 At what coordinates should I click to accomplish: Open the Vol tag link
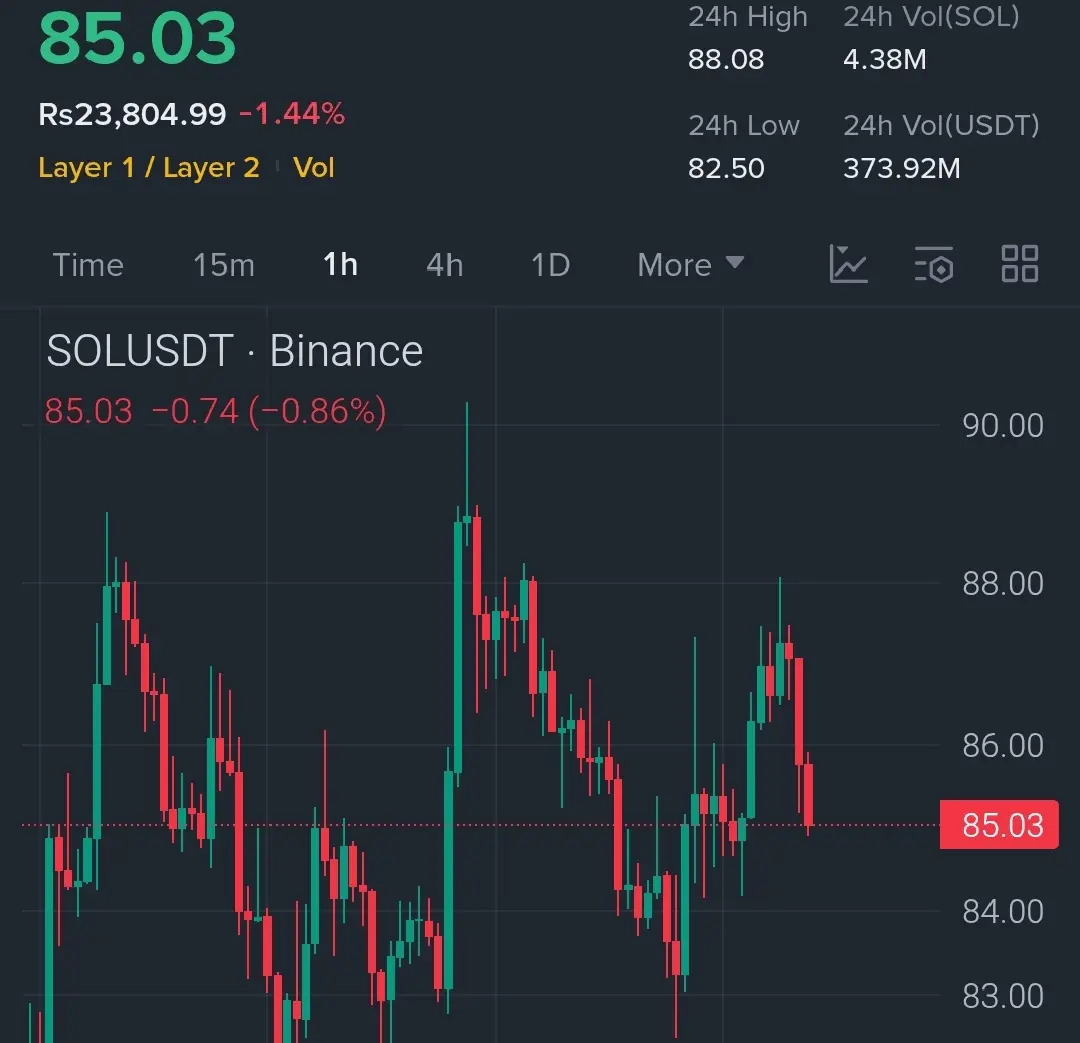(313, 167)
